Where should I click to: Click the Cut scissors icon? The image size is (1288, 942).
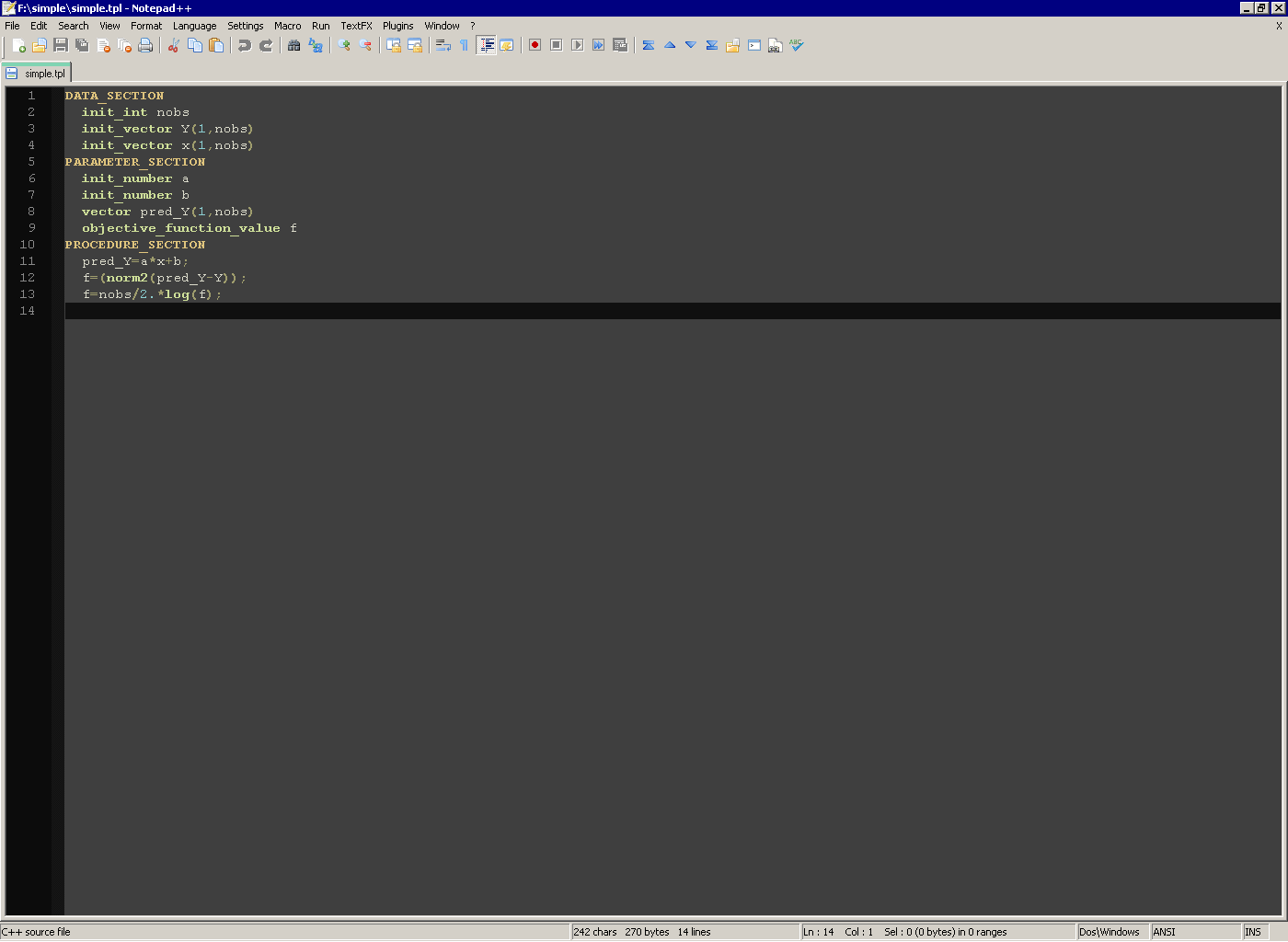coord(173,45)
